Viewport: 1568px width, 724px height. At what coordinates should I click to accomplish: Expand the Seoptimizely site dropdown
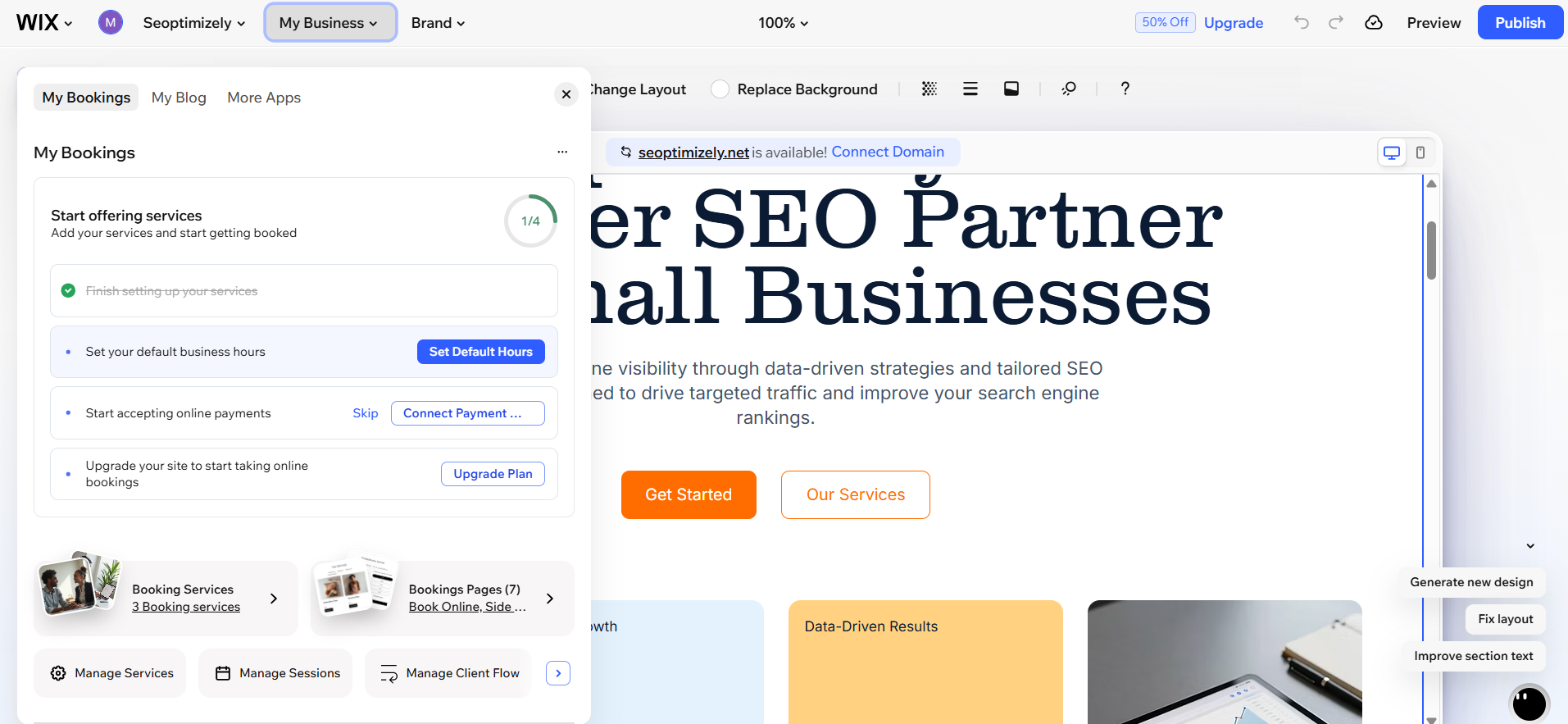(x=194, y=23)
